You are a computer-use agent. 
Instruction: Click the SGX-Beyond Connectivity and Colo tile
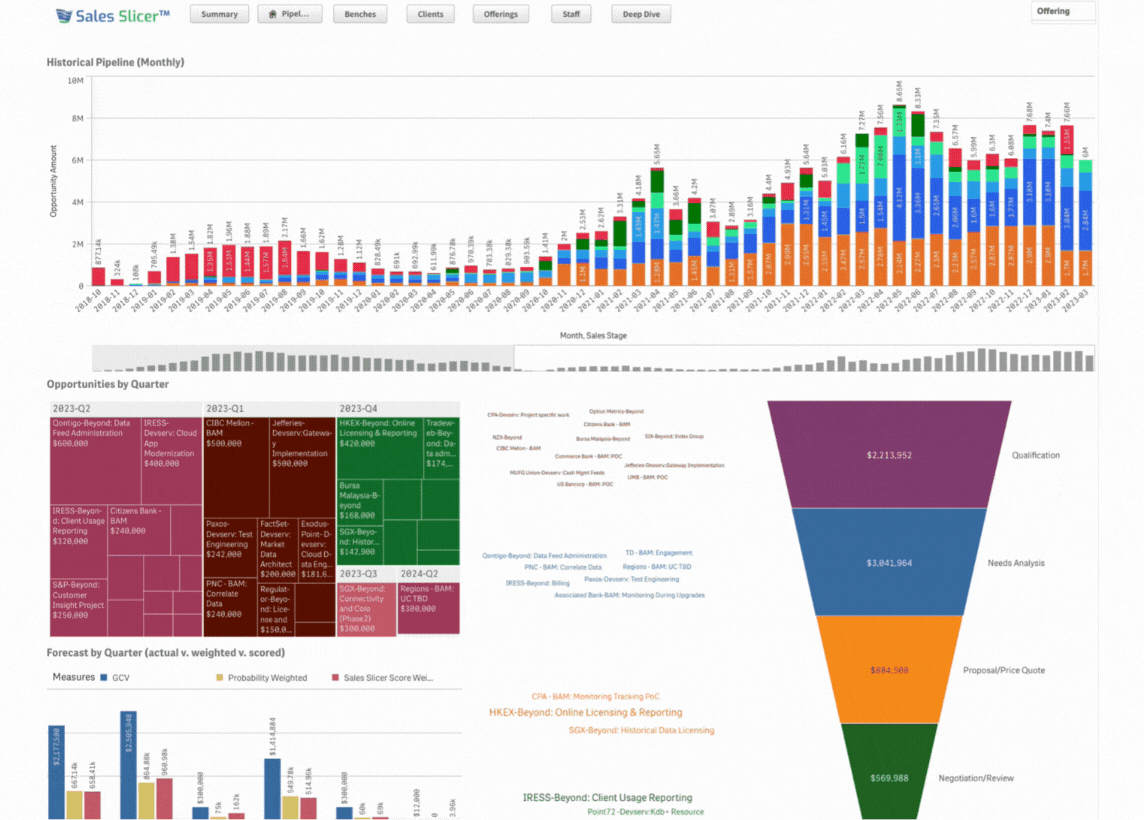pyautogui.click(x=367, y=608)
